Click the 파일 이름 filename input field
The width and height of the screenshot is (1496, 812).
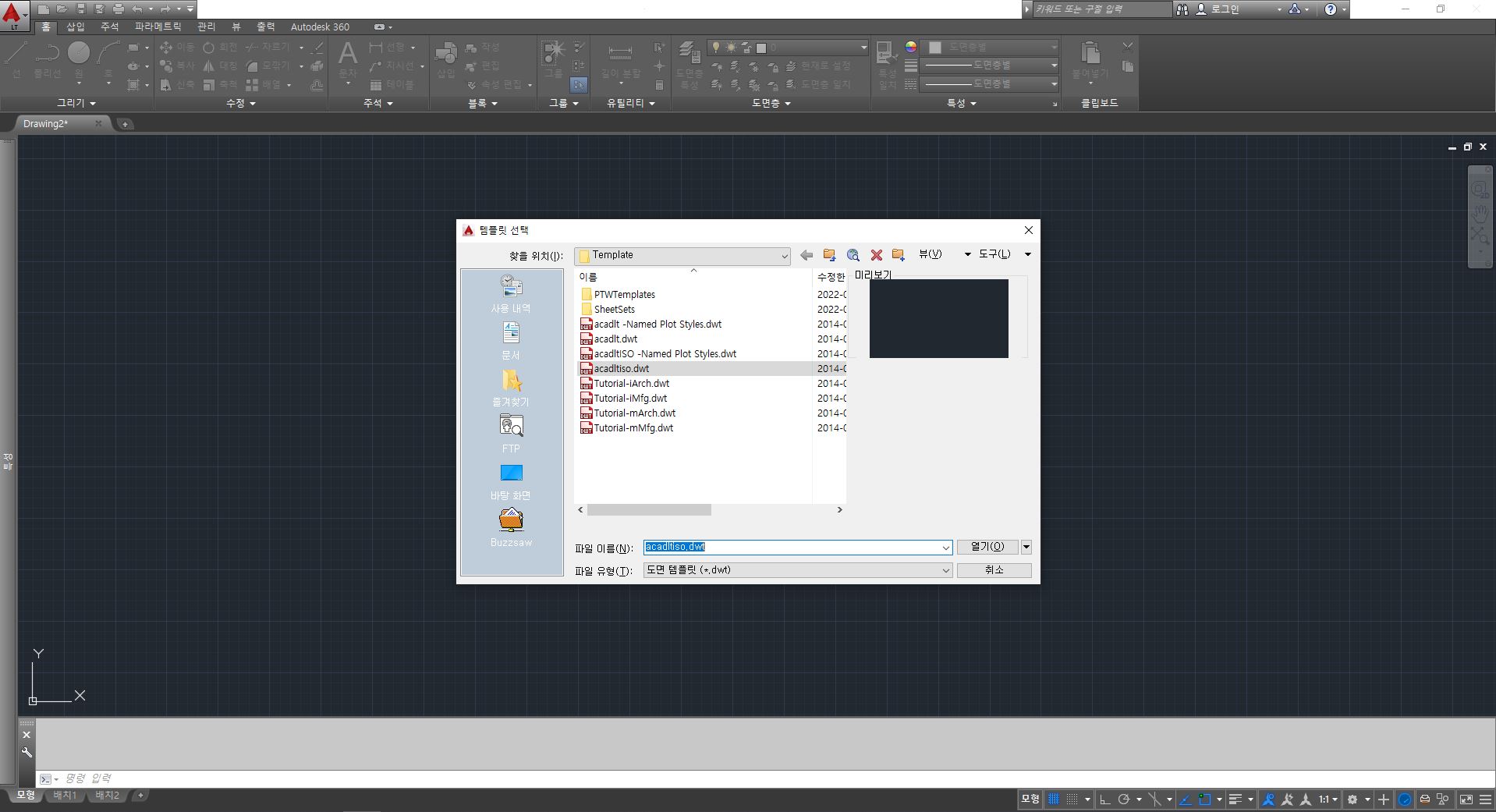pos(792,548)
